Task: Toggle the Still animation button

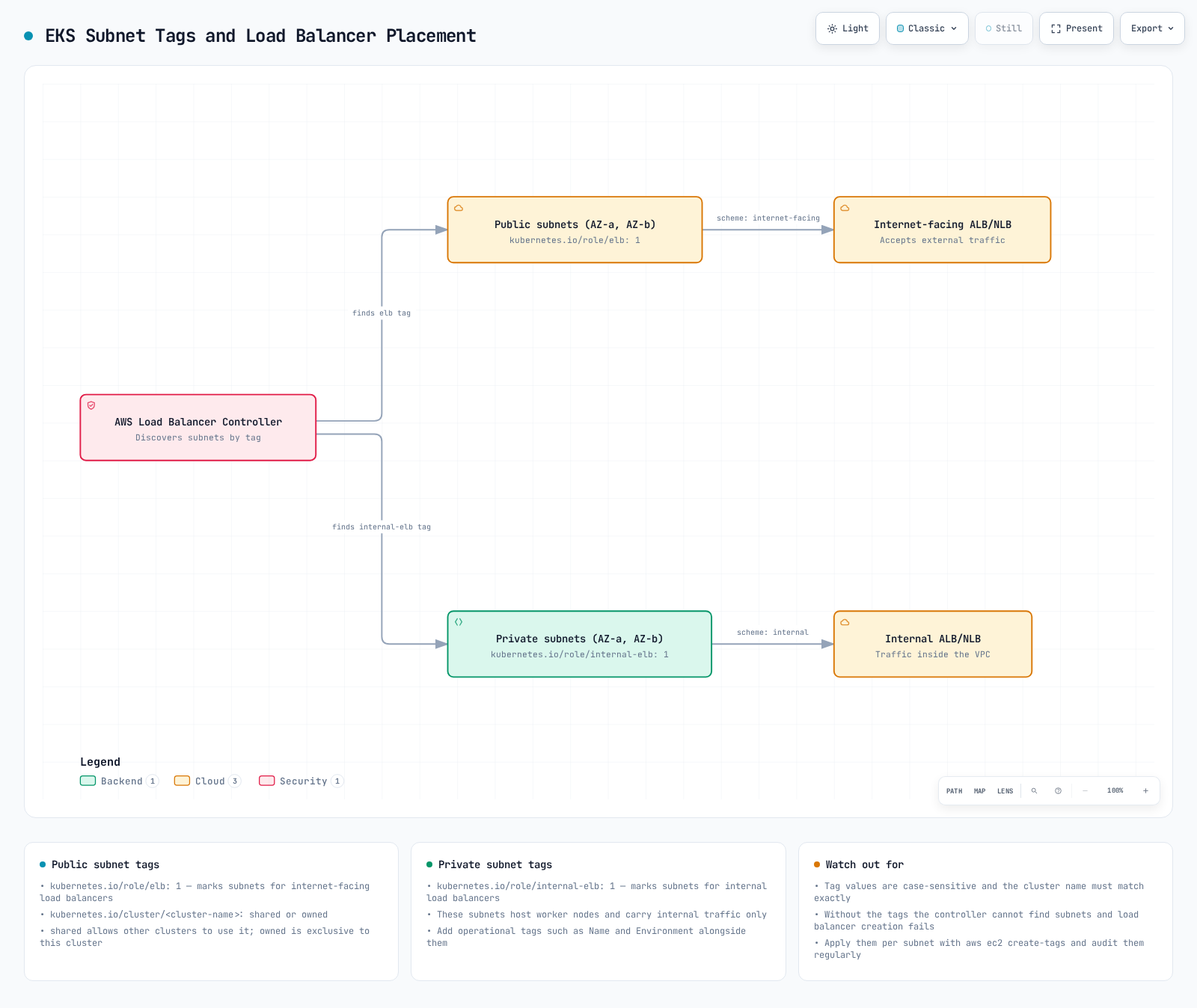Action: pyautogui.click(x=1003, y=28)
